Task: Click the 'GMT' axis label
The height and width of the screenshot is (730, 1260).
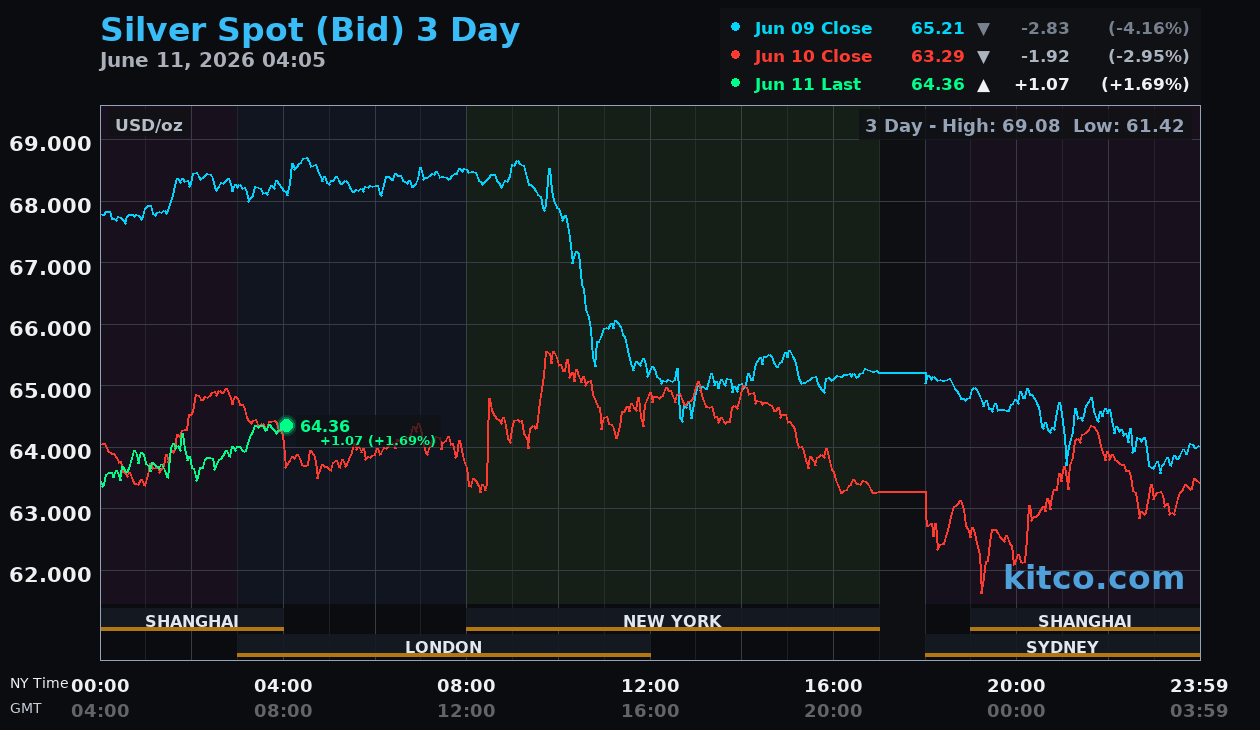Action: (26, 708)
